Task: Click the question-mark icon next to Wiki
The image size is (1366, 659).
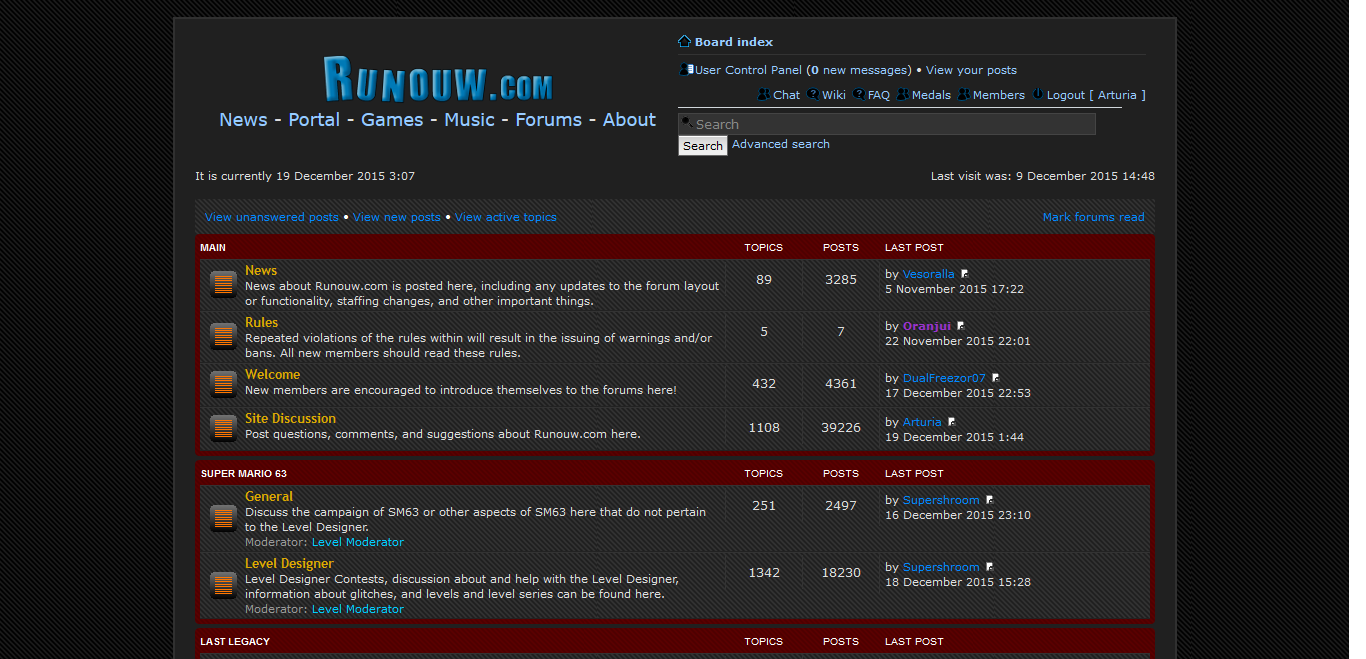Action: coord(814,94)
